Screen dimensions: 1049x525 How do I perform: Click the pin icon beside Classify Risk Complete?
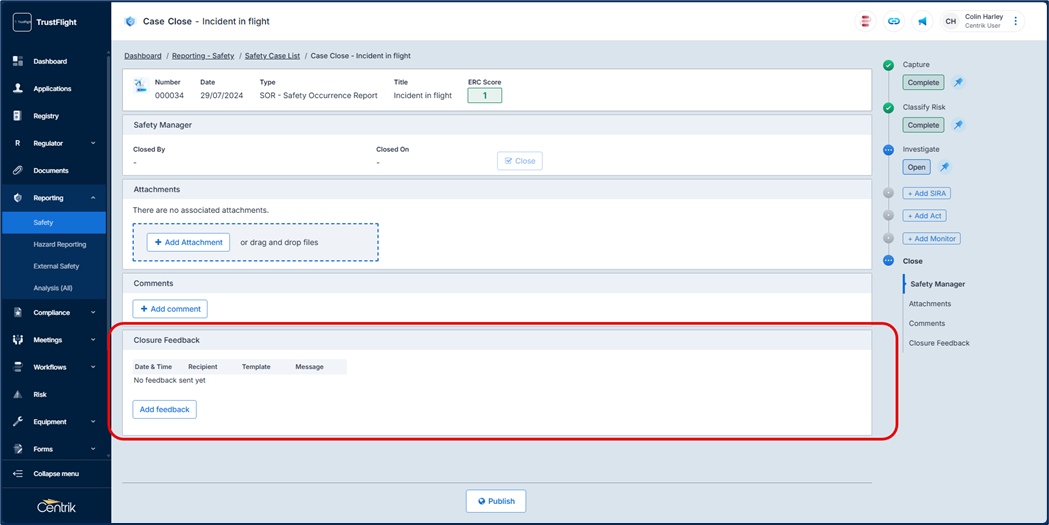coord(958,125)
